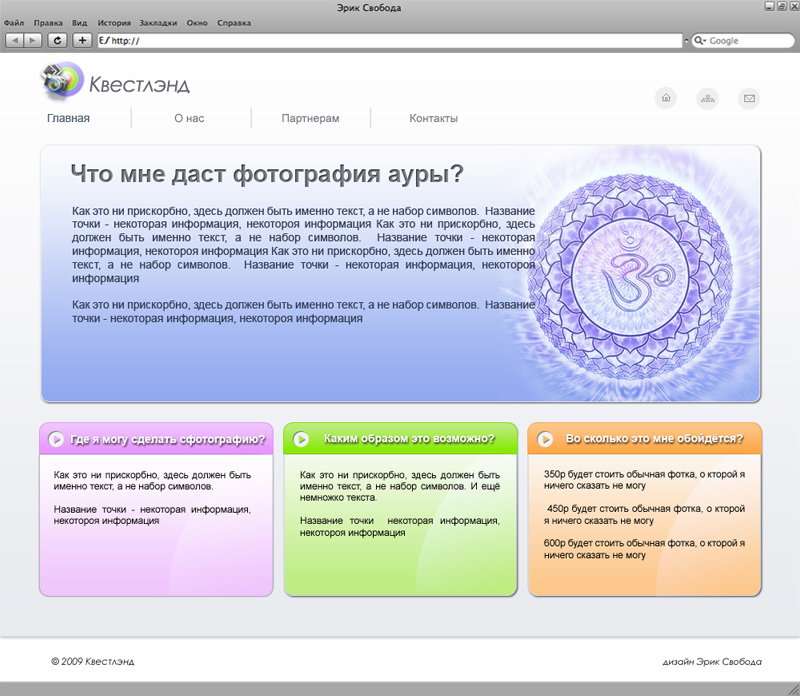
Task: Click the Квестлэнд site name text
Action: click(139, 85)
